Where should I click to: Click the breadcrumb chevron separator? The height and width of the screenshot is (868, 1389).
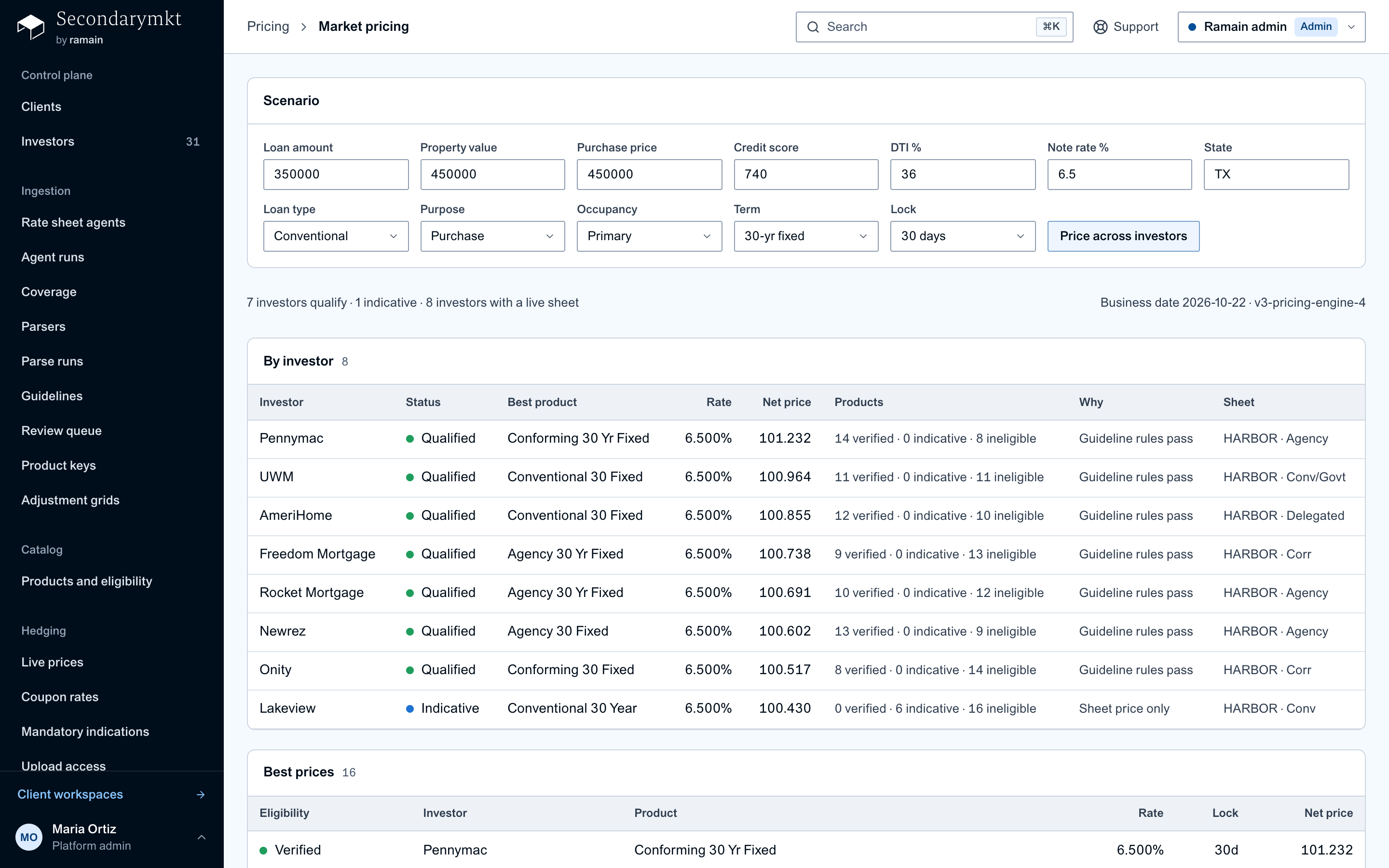[x=304, y=27]
